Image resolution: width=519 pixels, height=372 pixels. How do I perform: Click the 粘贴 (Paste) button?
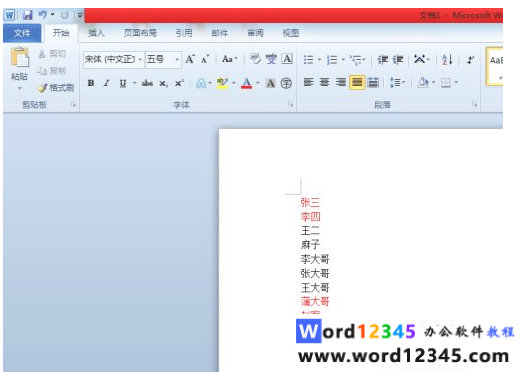20,63
